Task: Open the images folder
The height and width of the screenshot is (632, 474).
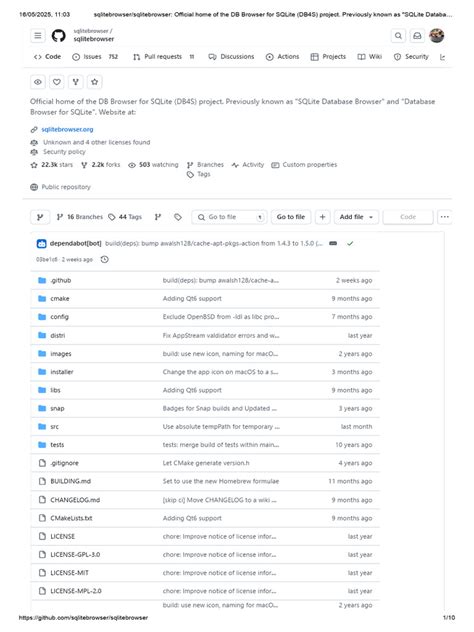Action: tap(61, 354)
